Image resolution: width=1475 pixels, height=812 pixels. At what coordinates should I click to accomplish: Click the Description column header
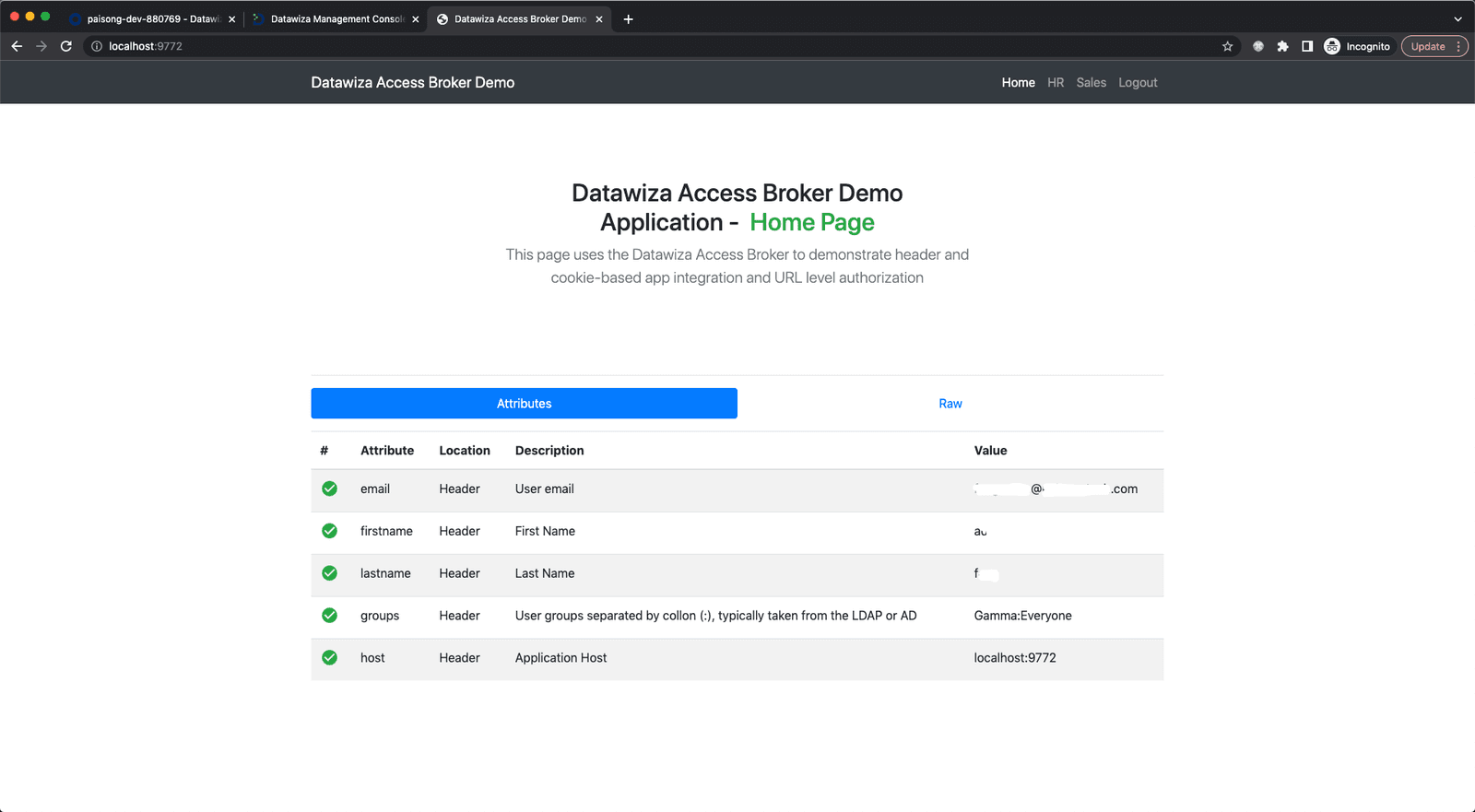coord(549,451)
